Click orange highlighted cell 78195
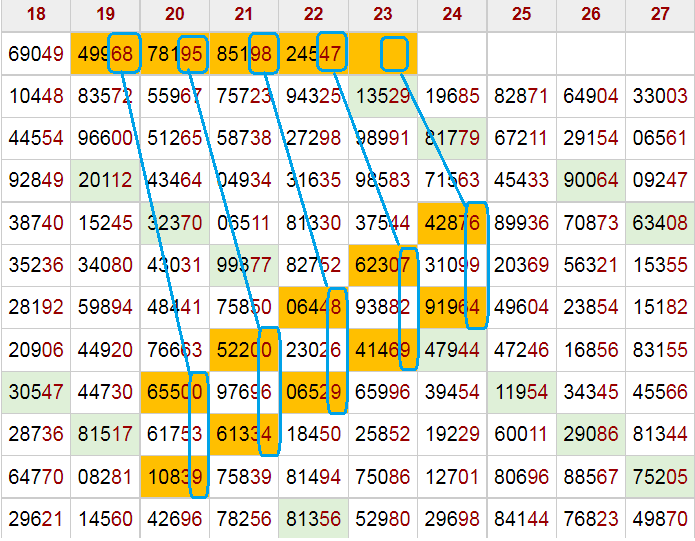 pos(174,53)
